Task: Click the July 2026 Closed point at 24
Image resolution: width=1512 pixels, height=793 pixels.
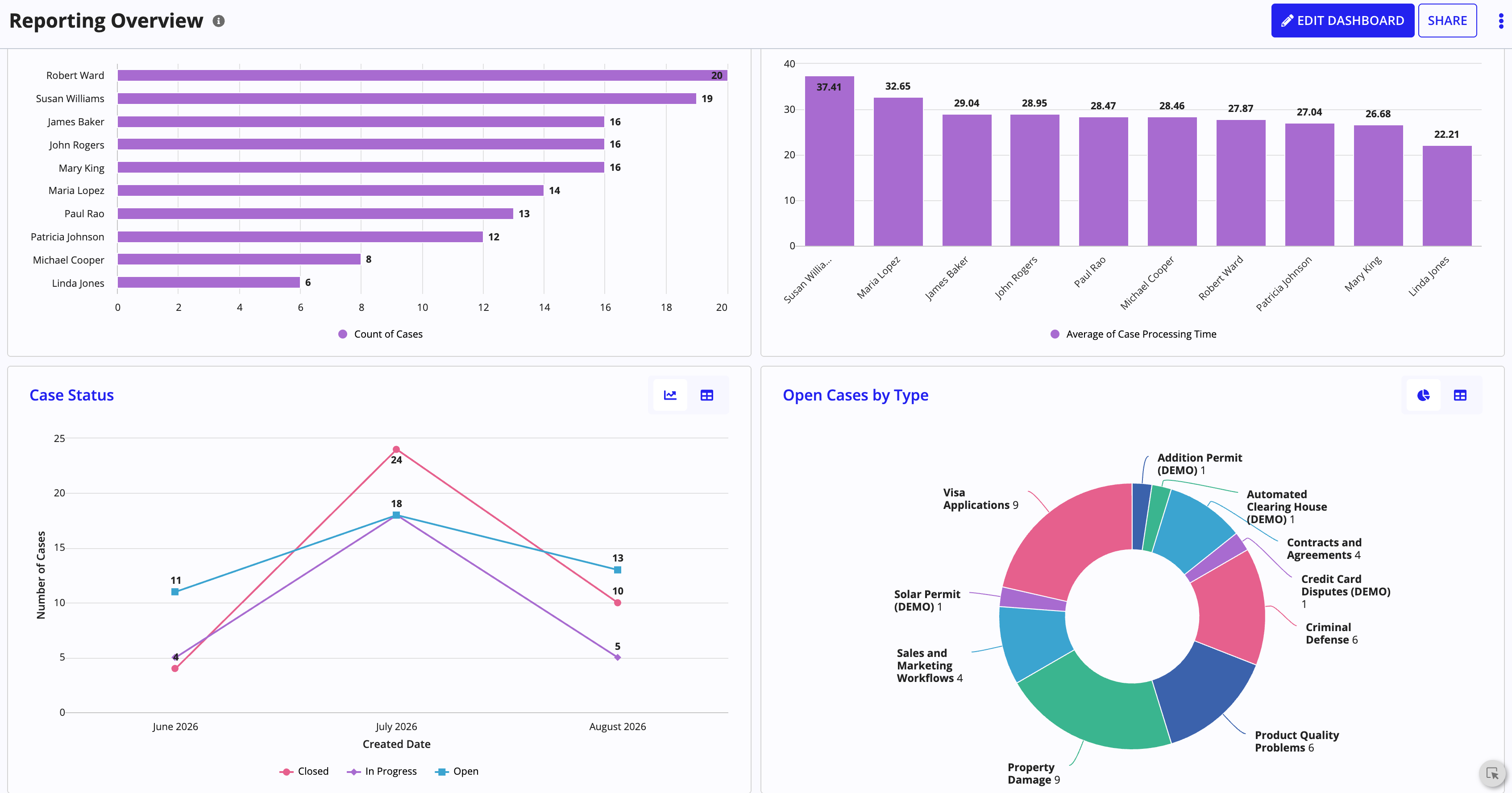Action: [396, 449]
